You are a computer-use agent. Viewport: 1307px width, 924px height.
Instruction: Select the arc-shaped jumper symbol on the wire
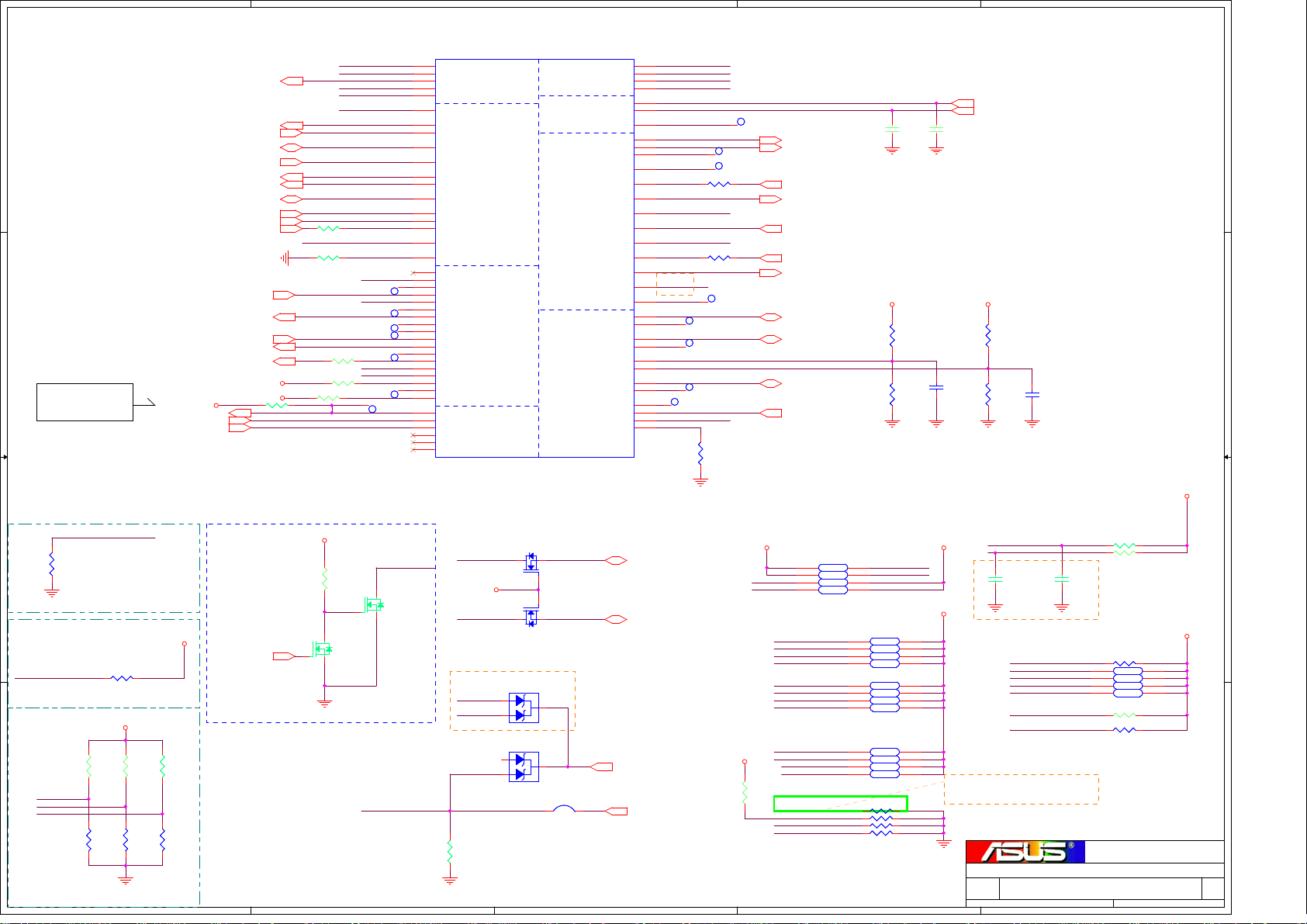click(564, 808)
